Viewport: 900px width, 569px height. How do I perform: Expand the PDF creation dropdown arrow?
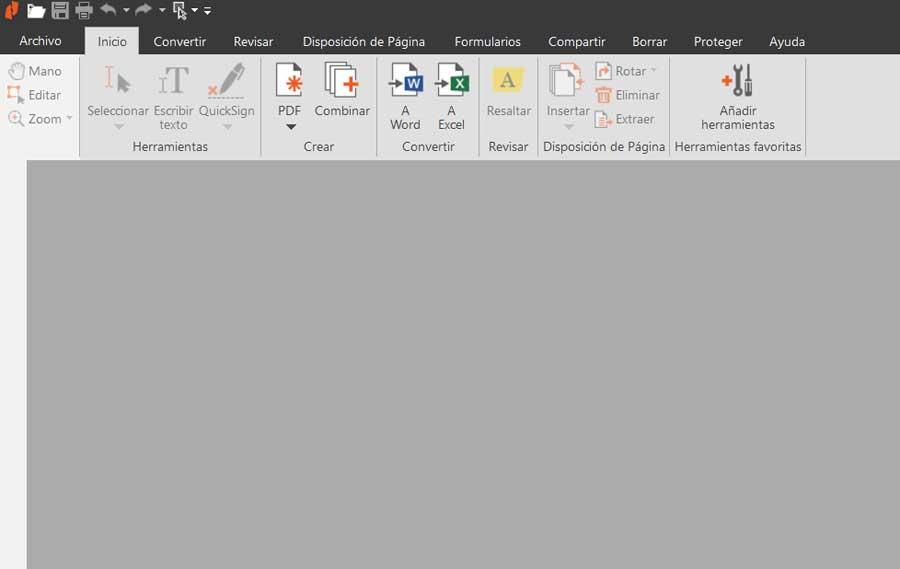291,127
